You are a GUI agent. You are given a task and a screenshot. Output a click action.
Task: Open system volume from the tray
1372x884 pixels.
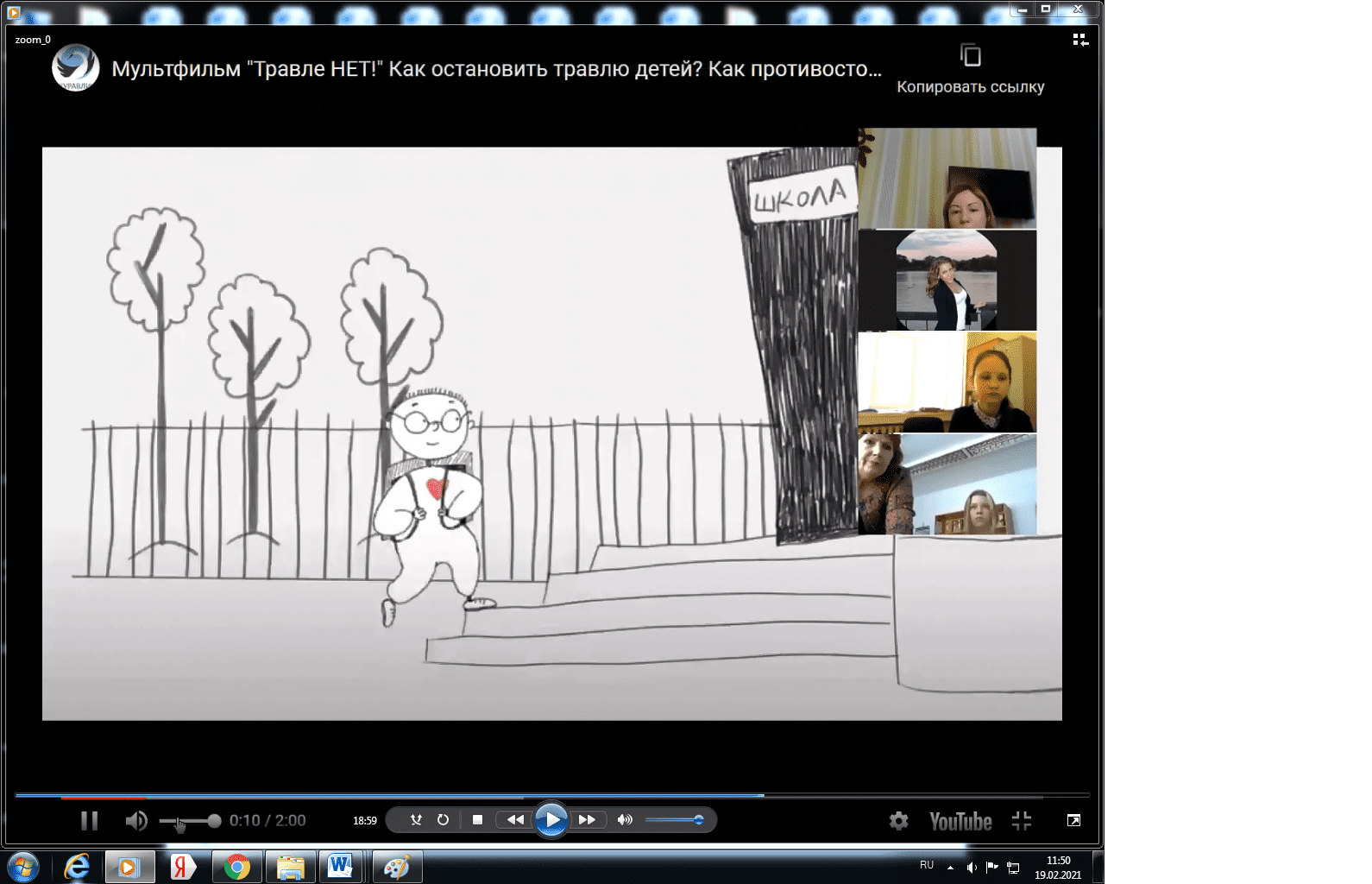972,868
